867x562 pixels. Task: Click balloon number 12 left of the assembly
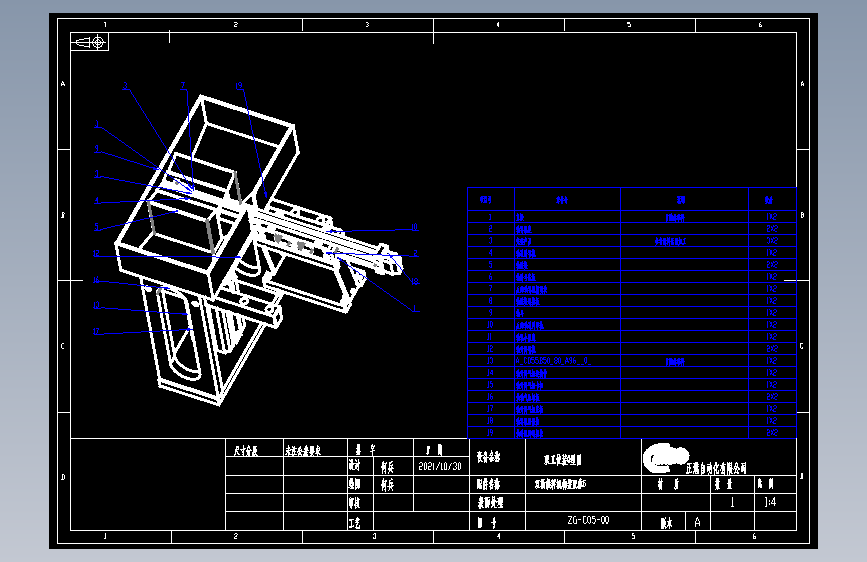[x=96, y=253]
